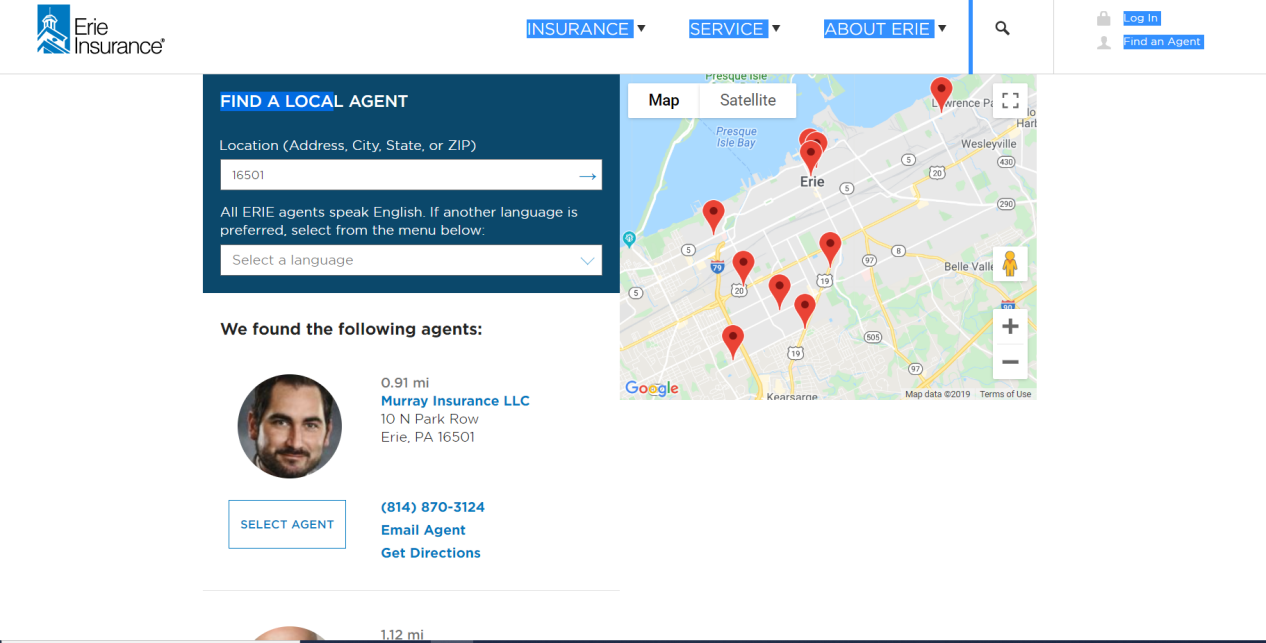Expand the Service menu
The width and height of the screenshot is (1266, 643).
734,29
